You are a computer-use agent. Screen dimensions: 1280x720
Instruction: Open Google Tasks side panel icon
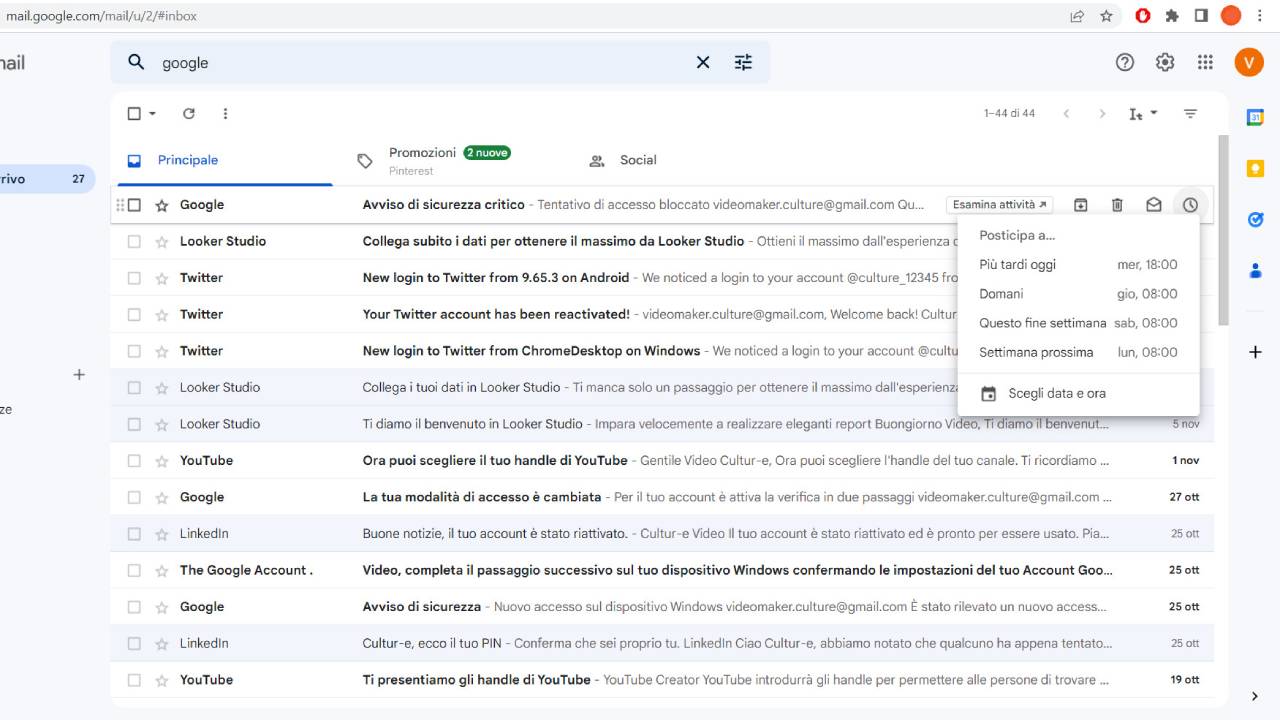click(x=1256, y=219)
